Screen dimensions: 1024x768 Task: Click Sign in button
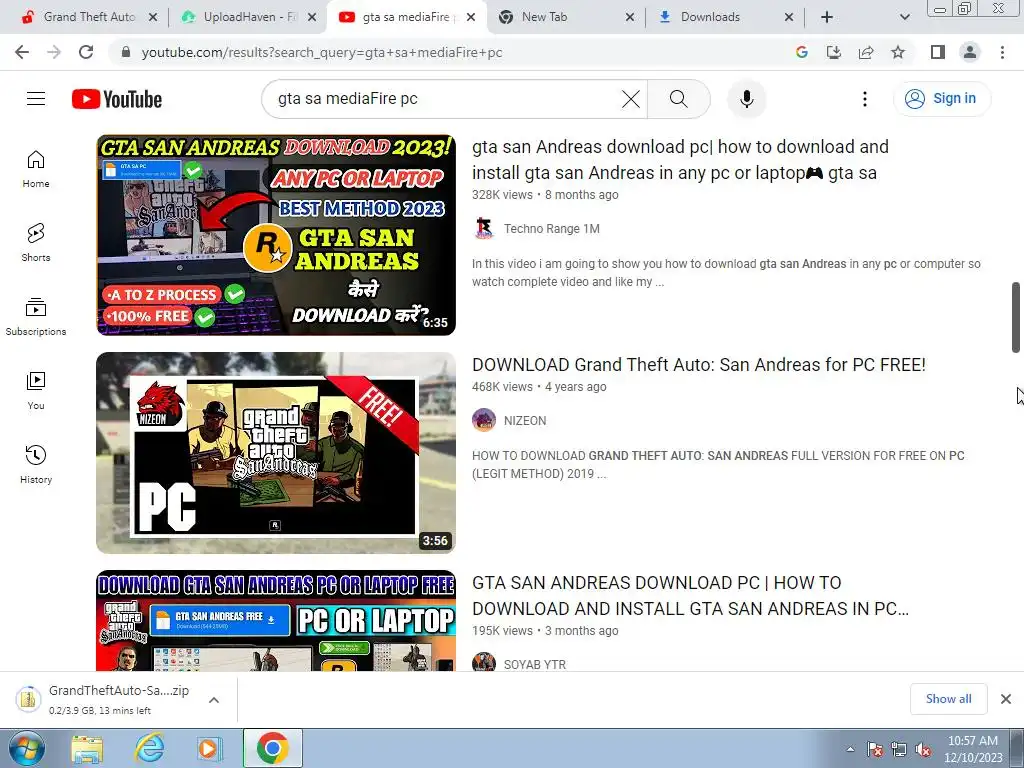click(941, 99)
